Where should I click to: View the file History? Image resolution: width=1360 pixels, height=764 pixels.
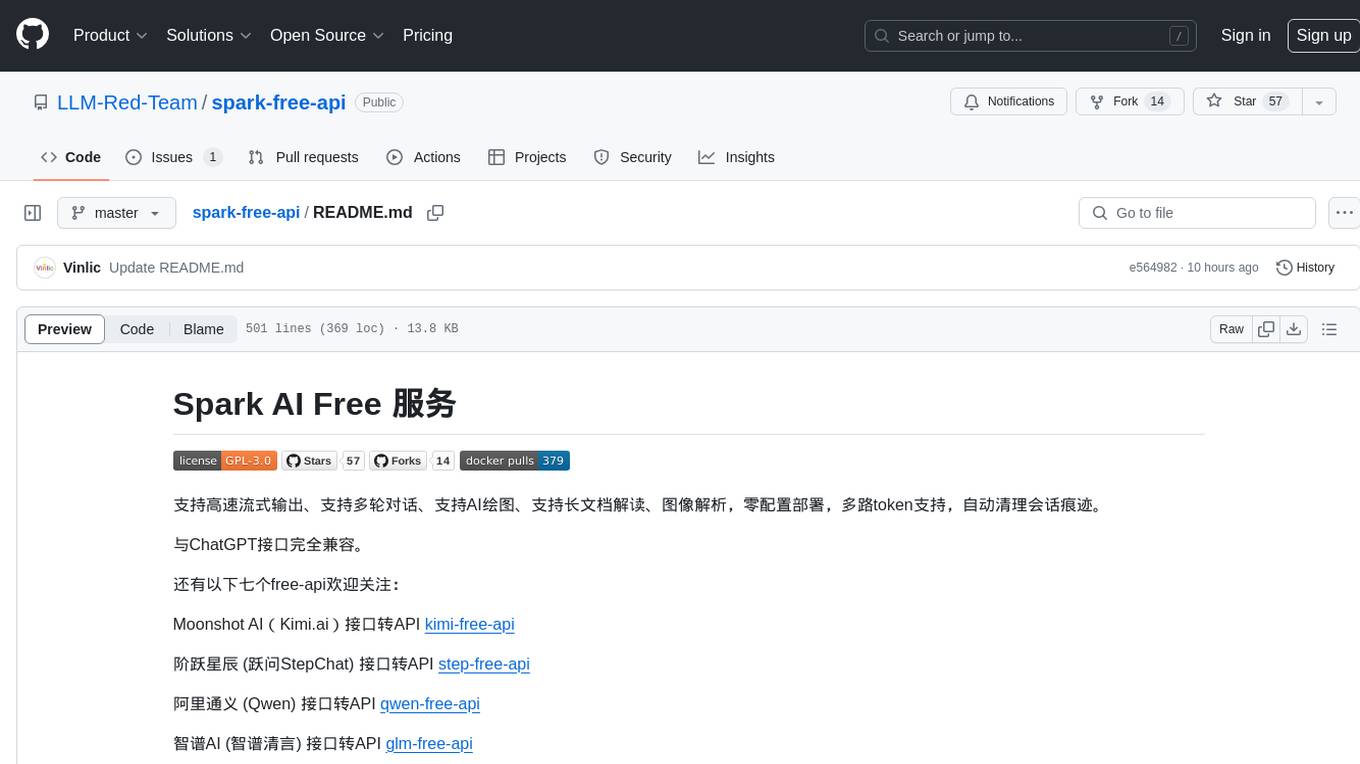click(x=1305, y=268)
